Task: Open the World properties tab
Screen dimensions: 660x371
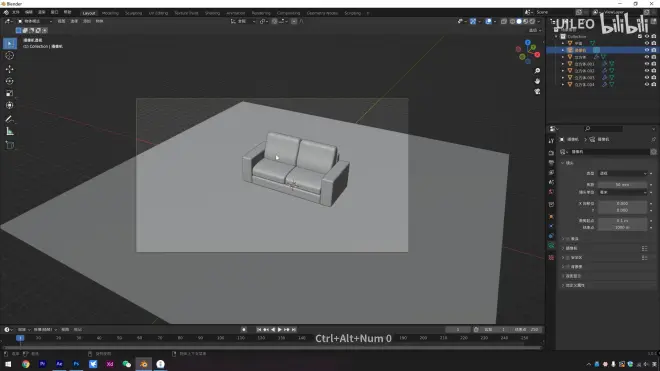Action: coord(551,192)
